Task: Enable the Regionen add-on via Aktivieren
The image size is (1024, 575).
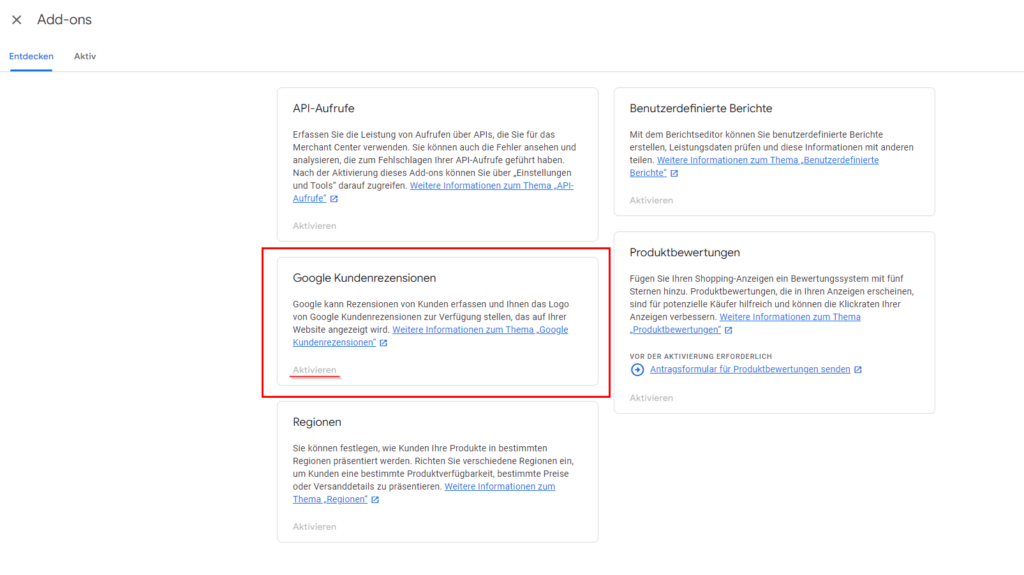Action: tap(314, 526)
